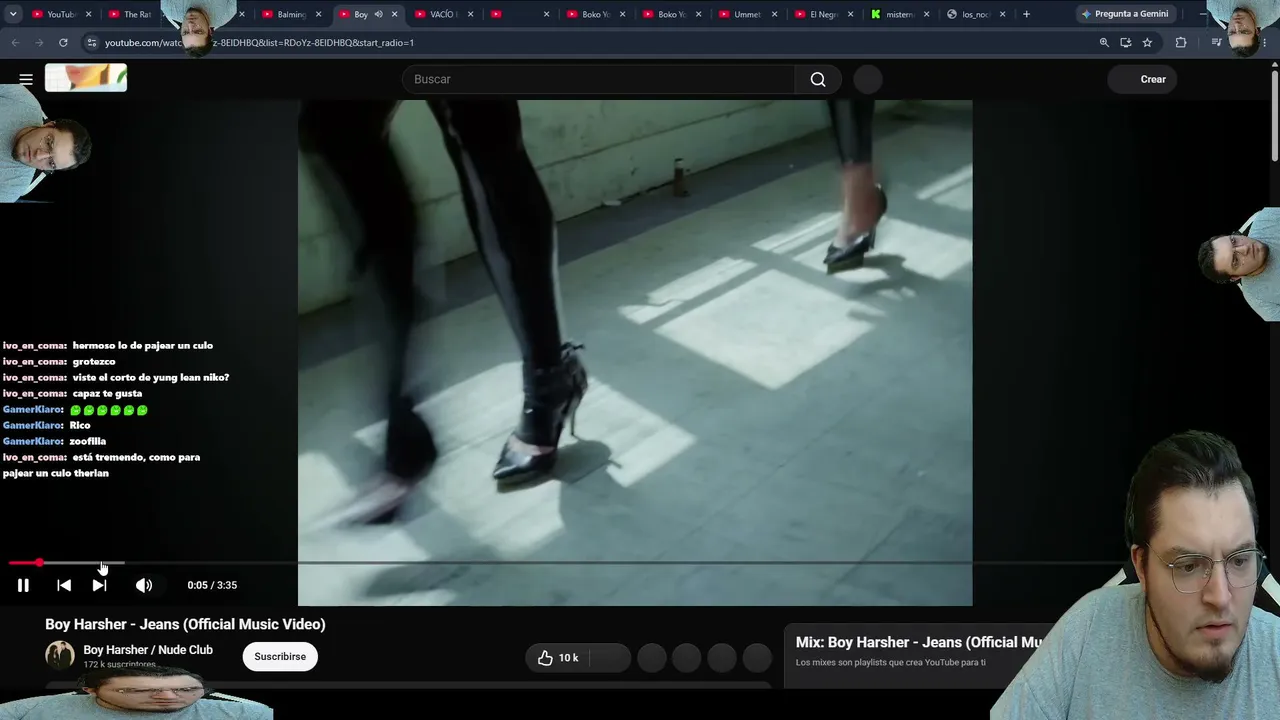Click the magnifier search button

[818, 79]
